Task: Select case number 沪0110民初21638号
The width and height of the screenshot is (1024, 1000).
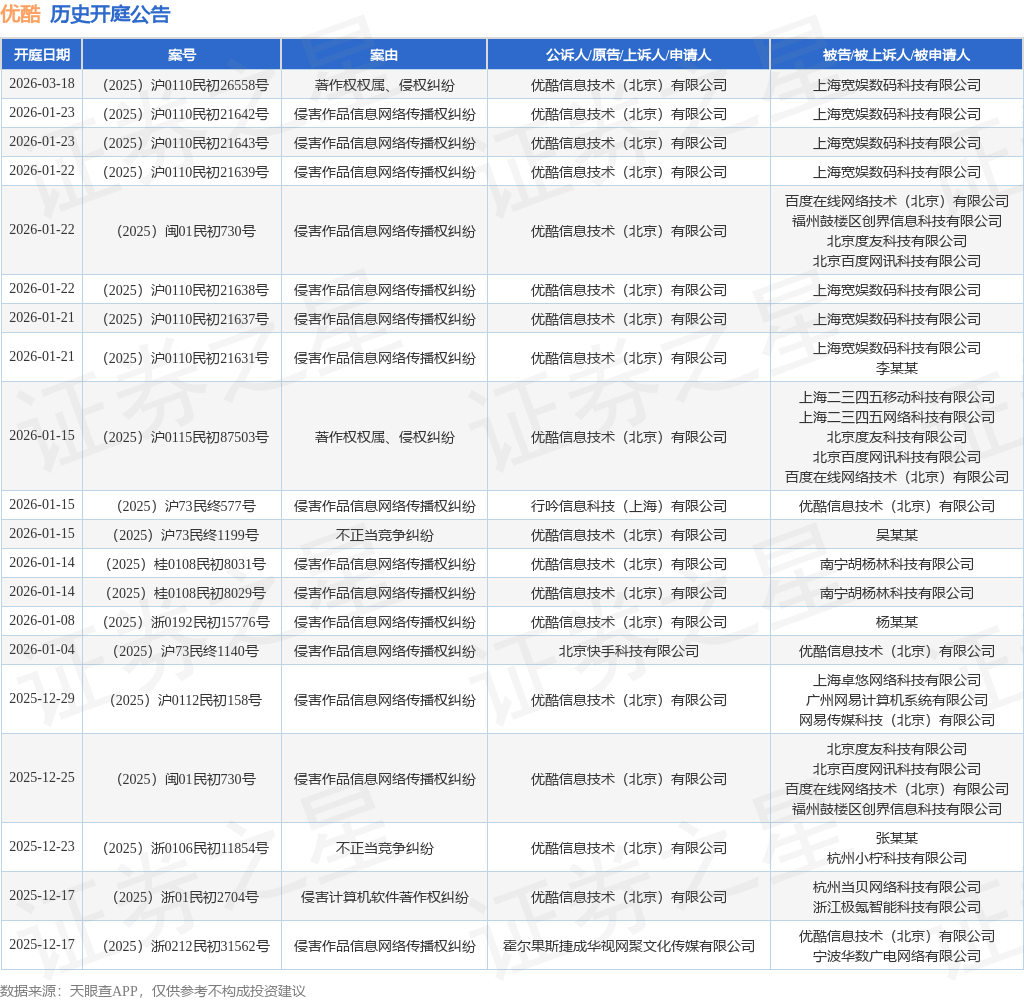Action: click(185, 290)
